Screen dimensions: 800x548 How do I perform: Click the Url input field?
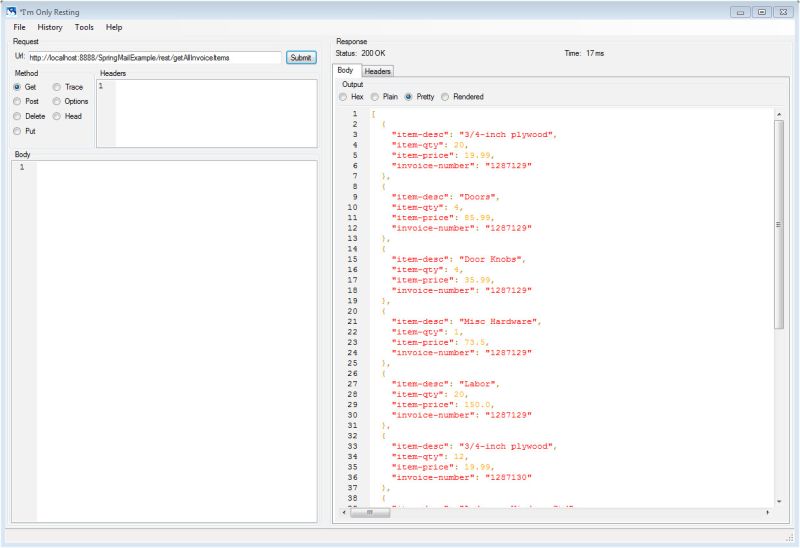(x=154, y=58)
